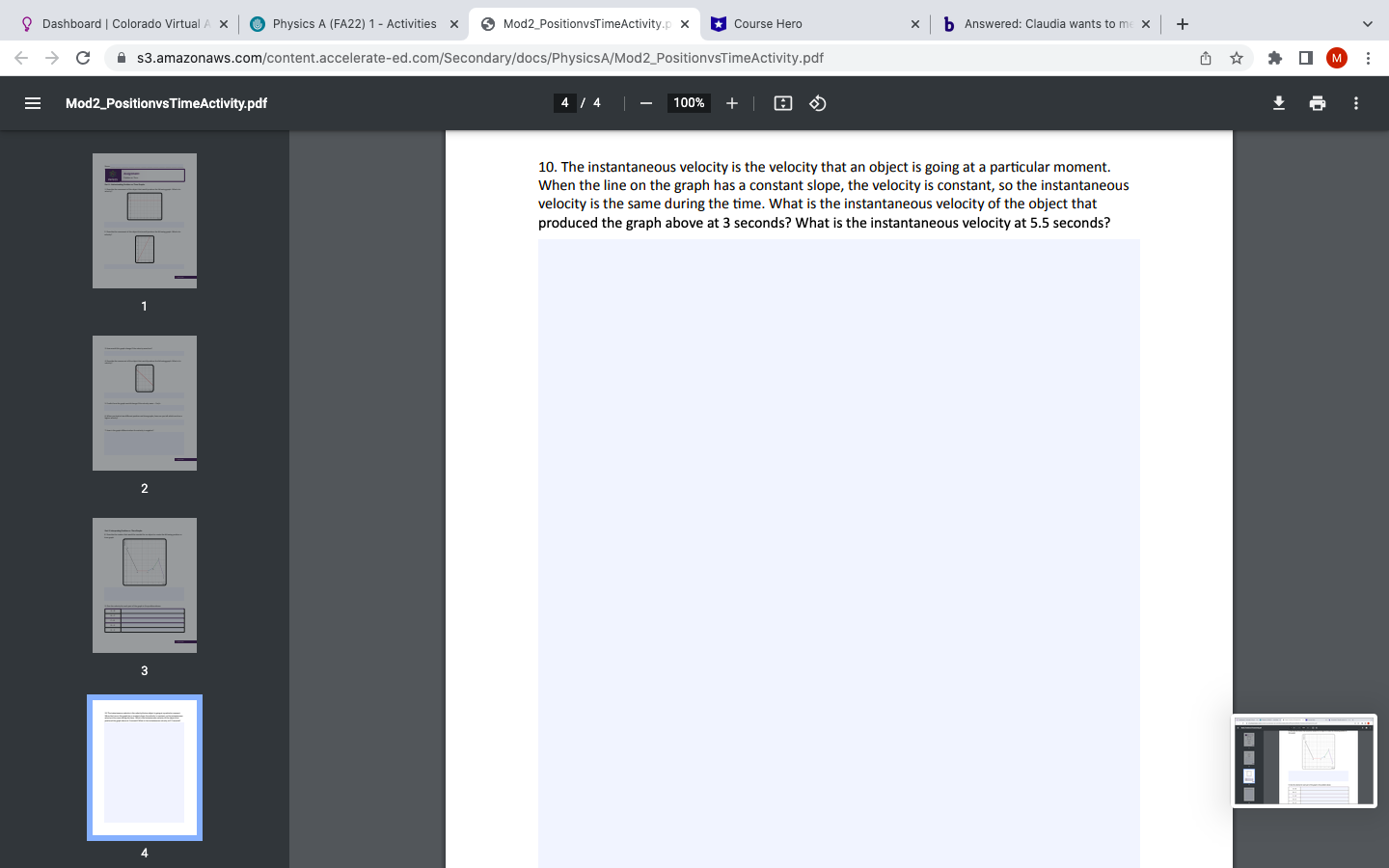Open the Extensions puzzle icon
This screenshot has width=1389, height=868.
coord(1275,58)
